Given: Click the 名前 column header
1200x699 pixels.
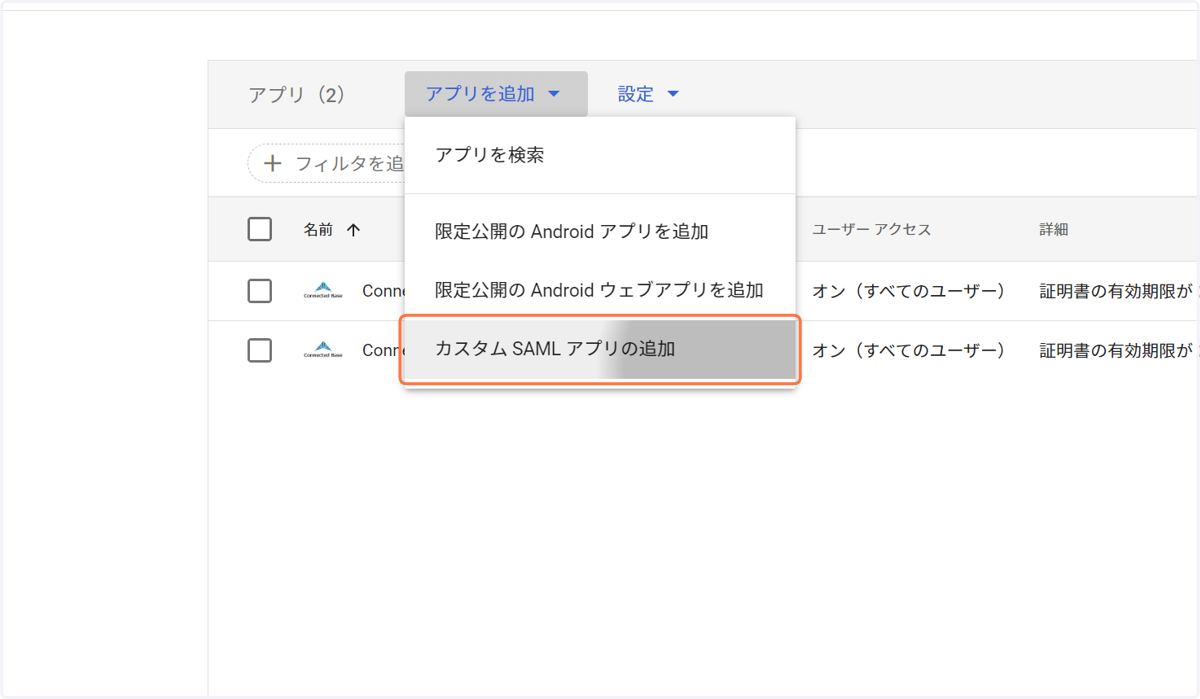Looking at the screenshot, I should tap(318, 230).
